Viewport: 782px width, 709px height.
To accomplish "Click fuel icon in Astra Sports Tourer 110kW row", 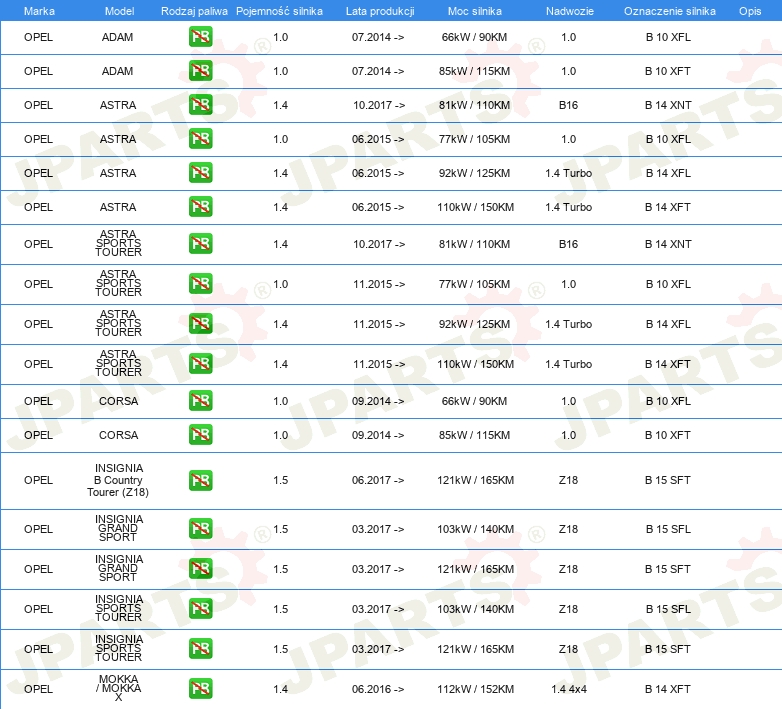I will click(200, 363).
